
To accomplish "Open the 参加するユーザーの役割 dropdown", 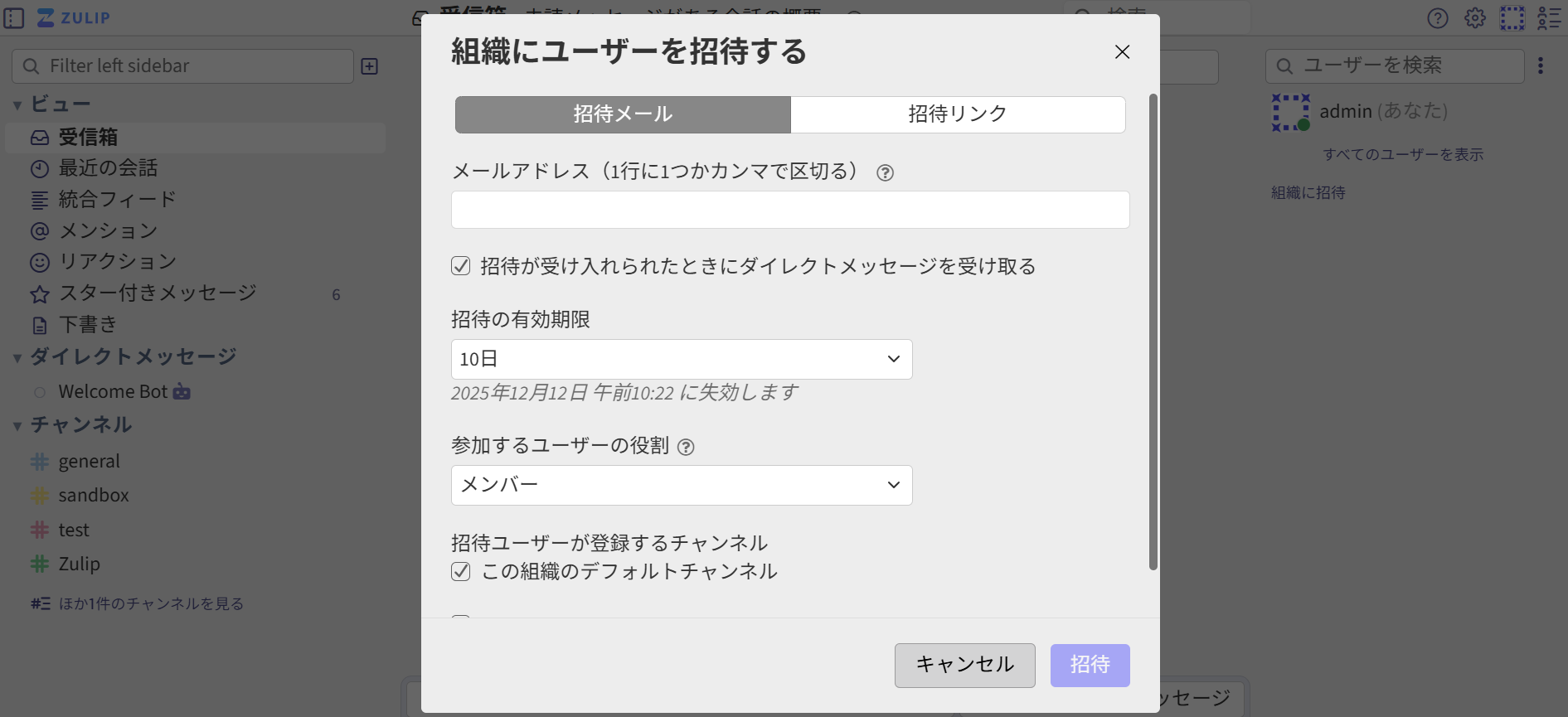I will pos(682,485).
